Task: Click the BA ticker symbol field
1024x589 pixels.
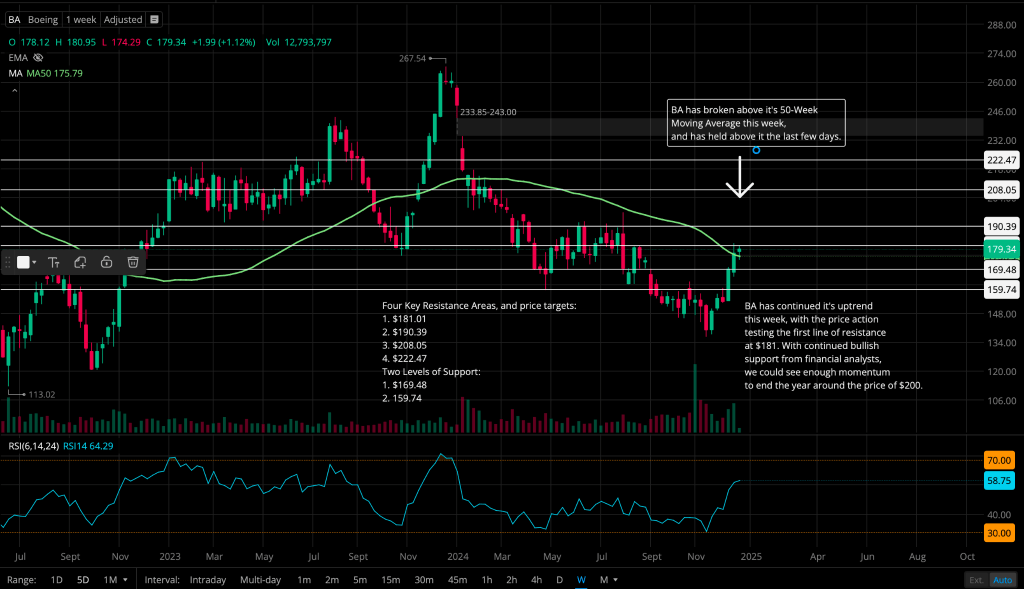Action: click(x=15, y=20)
